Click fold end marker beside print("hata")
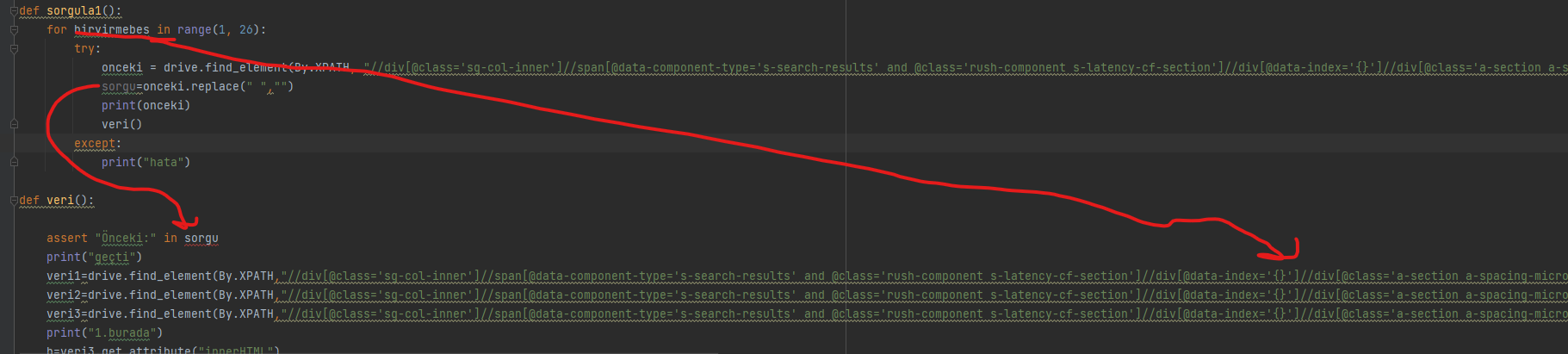This screenshot has height=354, width=1568. tap(14, 162)
